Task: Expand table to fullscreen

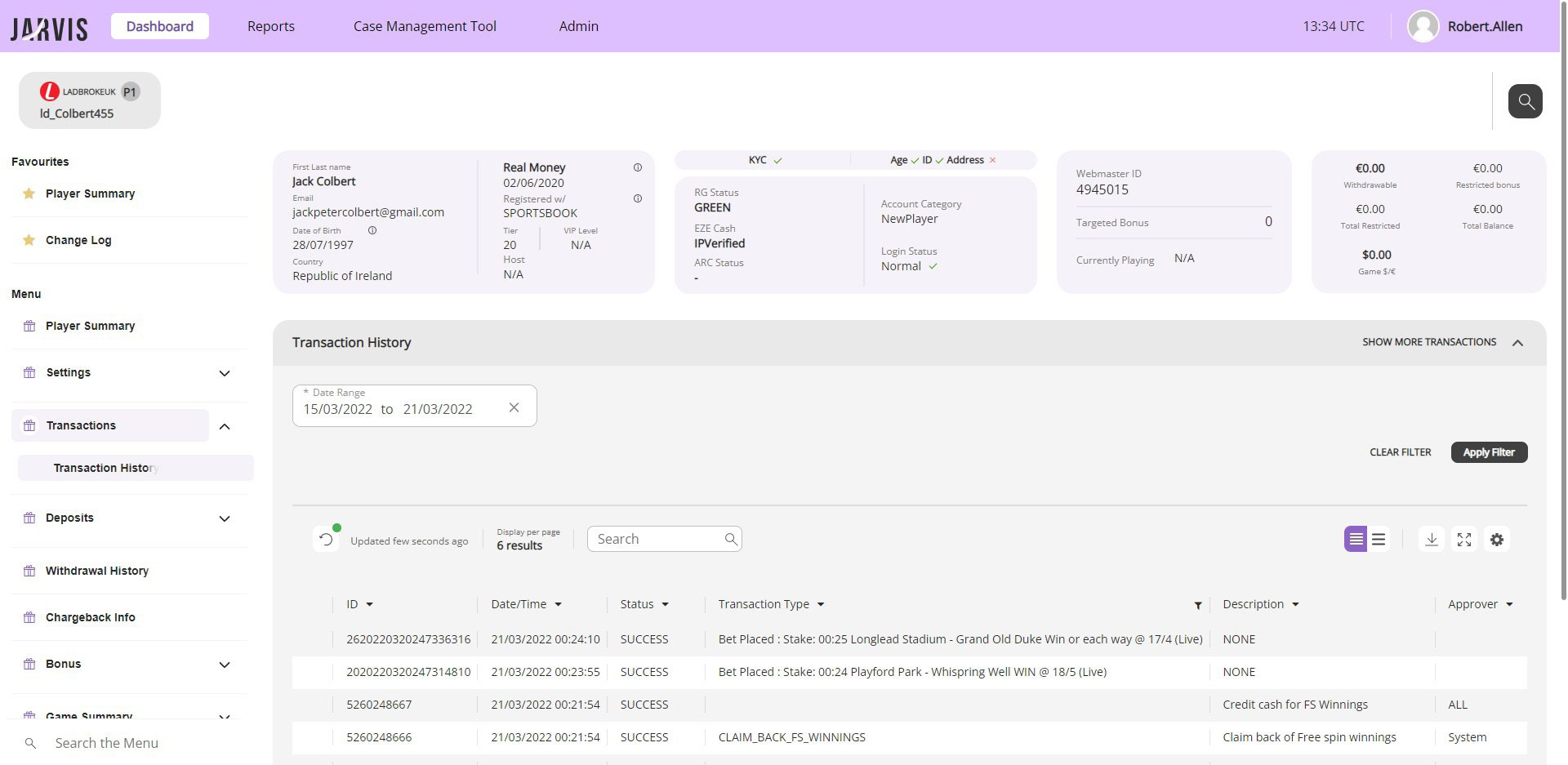Action: pyautogui.click(x=1464, y=539)
